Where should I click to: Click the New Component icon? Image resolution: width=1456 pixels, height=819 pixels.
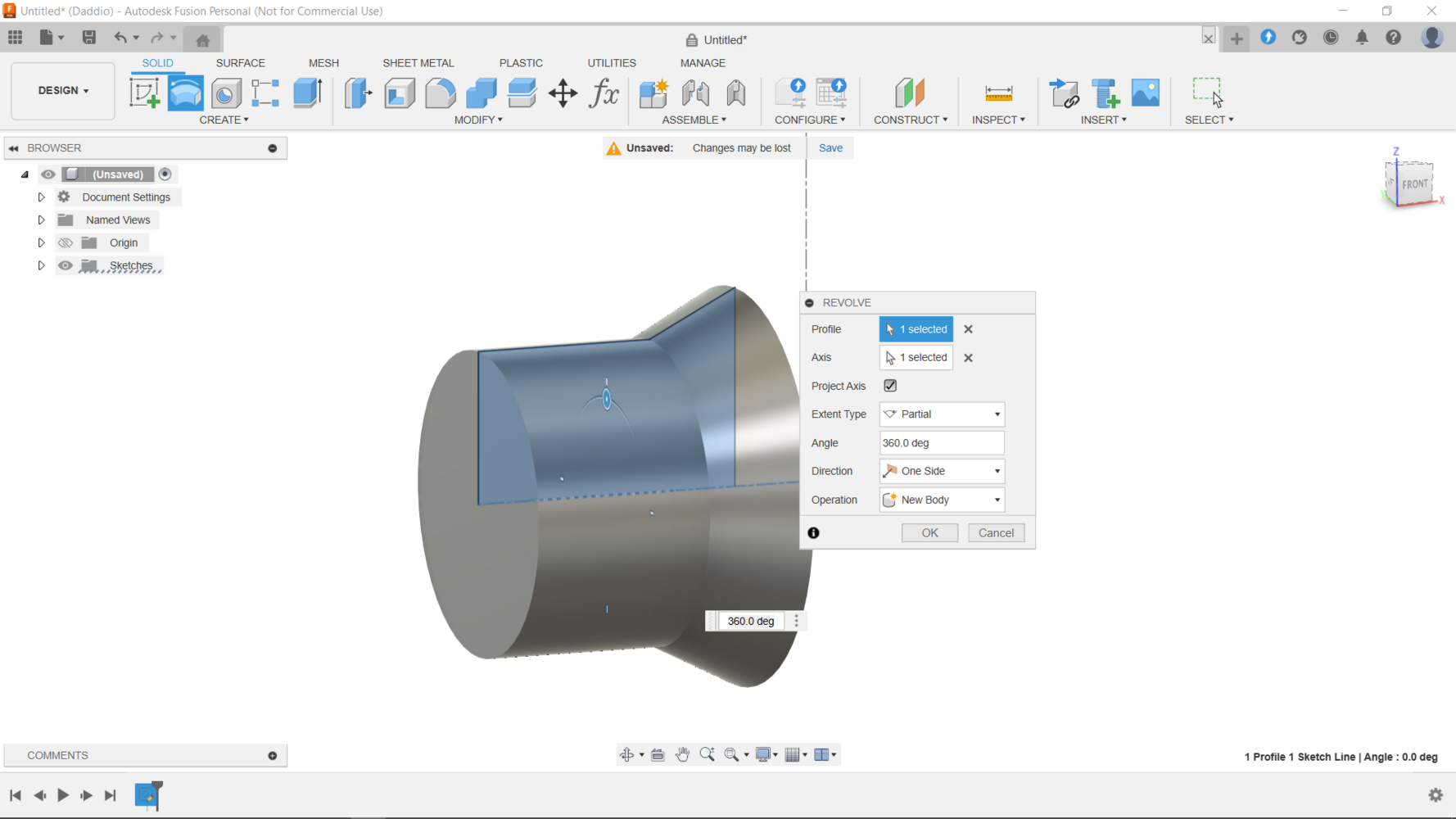point(653,93)
